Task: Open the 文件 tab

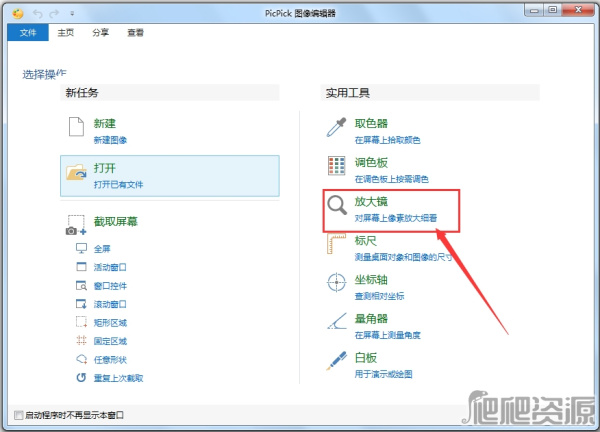Action: pyautogui.click(x=28, y=33)
